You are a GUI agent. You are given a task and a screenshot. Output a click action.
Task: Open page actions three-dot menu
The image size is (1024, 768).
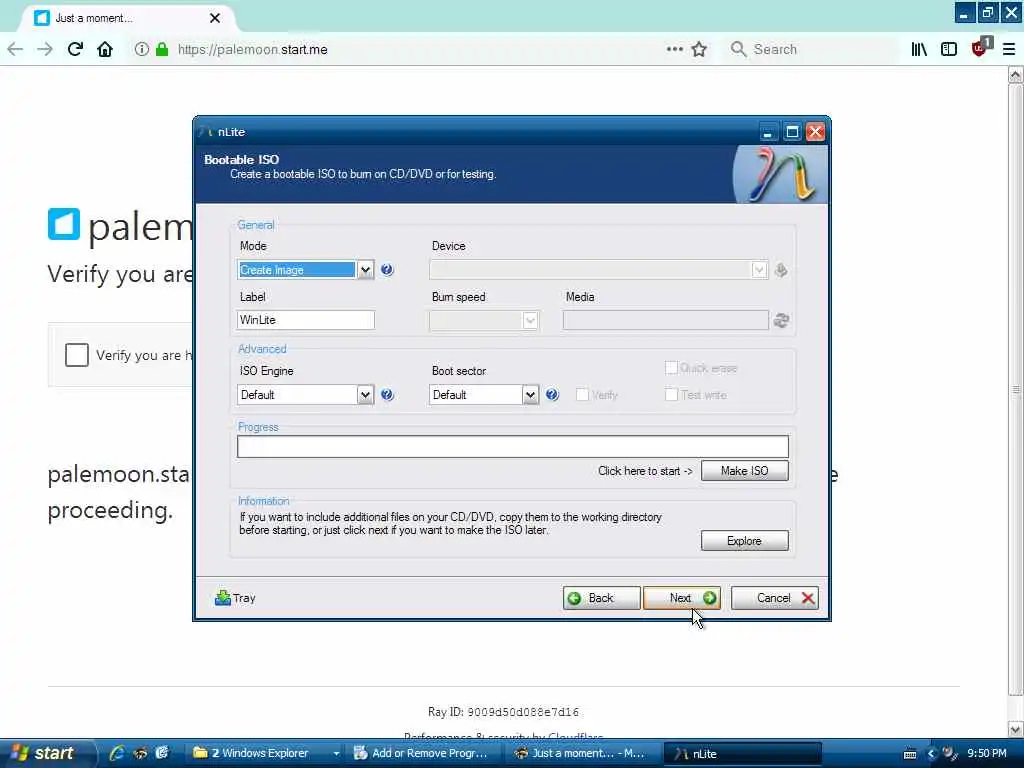tap(675, 49)
